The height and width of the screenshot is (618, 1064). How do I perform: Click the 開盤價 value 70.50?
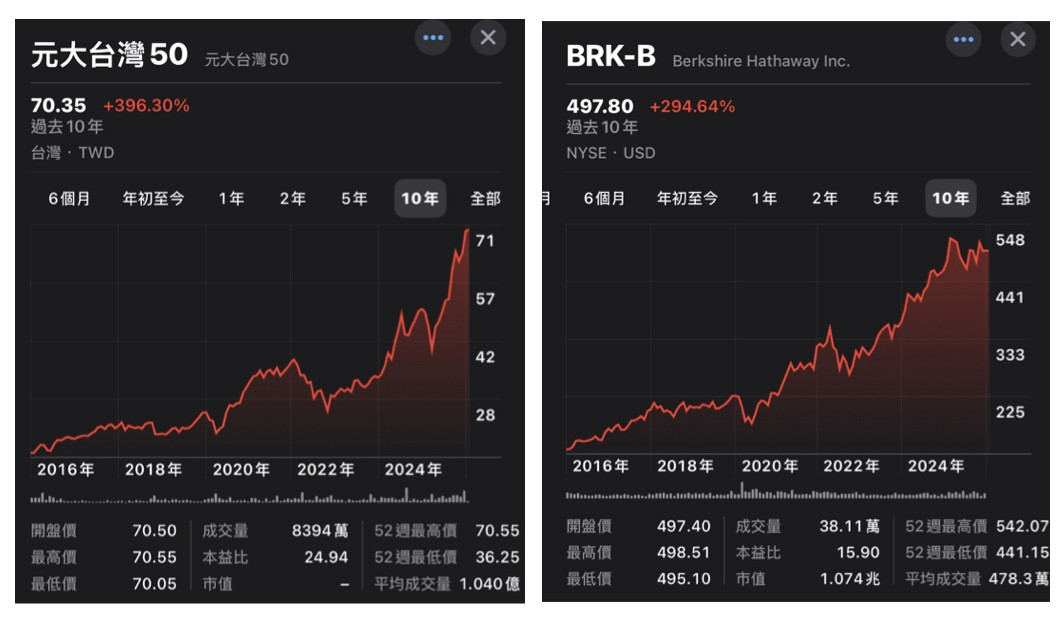tap(154, 530)
